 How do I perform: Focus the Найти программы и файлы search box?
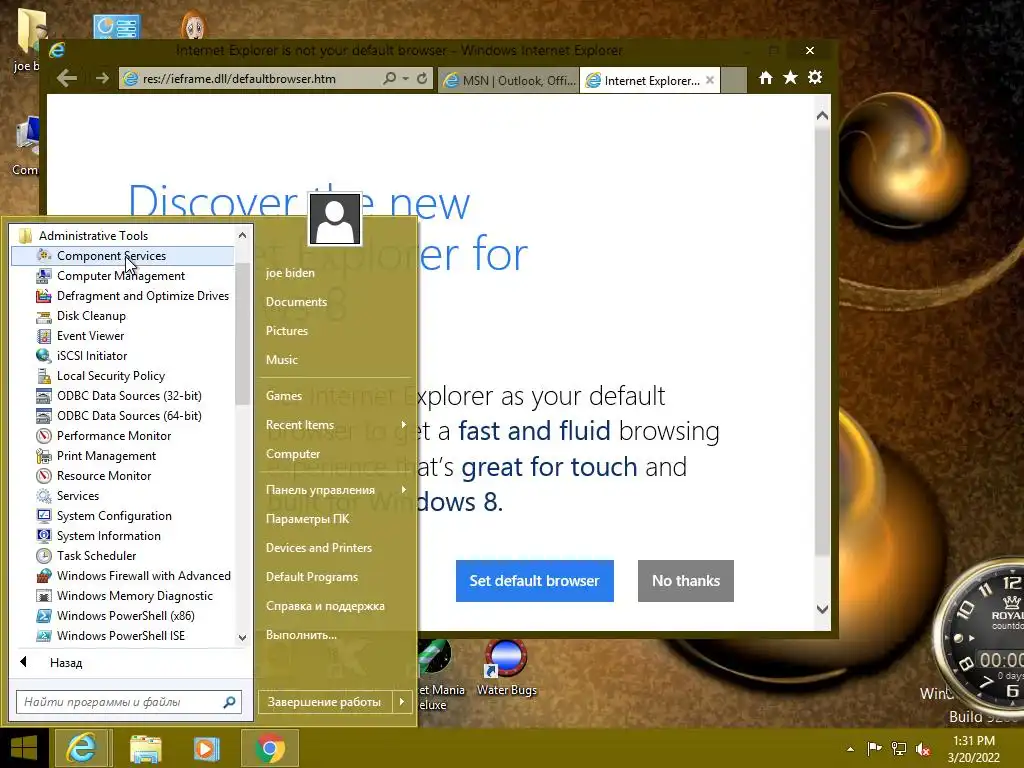[x=129, y=702]
